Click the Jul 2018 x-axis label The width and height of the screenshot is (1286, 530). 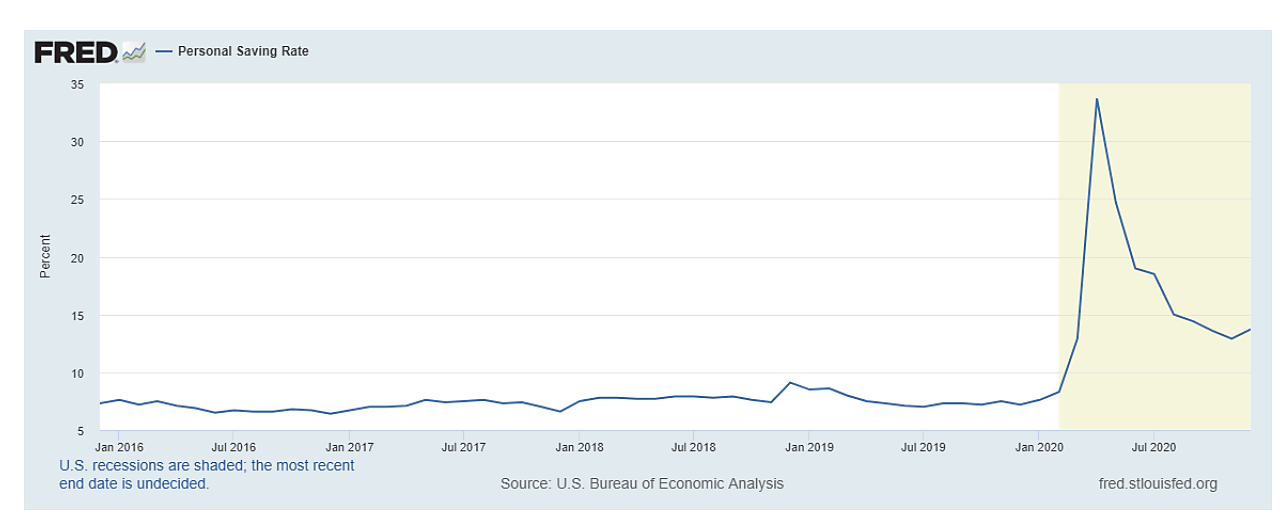pyautogui.click(x=693, y=446)
